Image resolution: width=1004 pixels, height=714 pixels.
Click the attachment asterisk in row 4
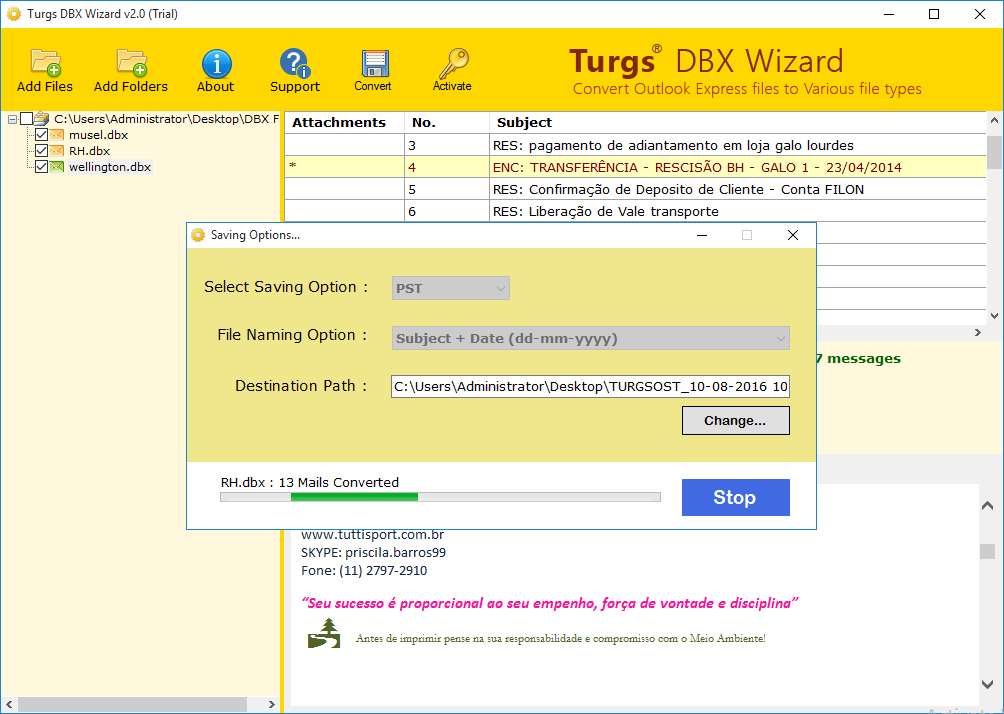pyautogui.click(x=293, y=166)
